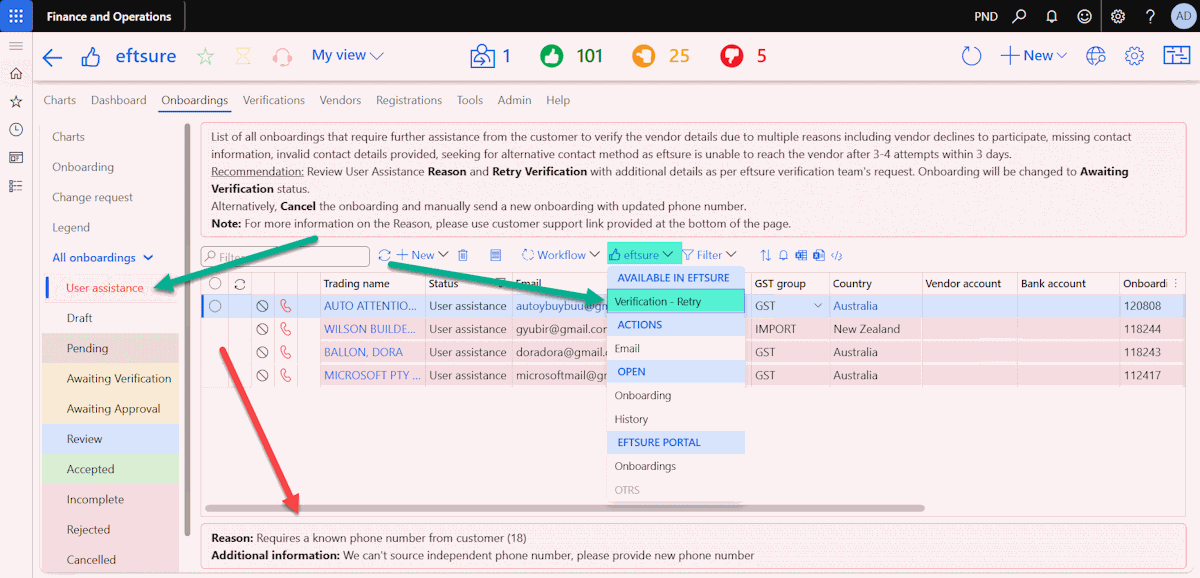This screenshot has width=1200, height=578.
Task: Open the Filter dropdown in grid toolbar
Action: [710, 255]
